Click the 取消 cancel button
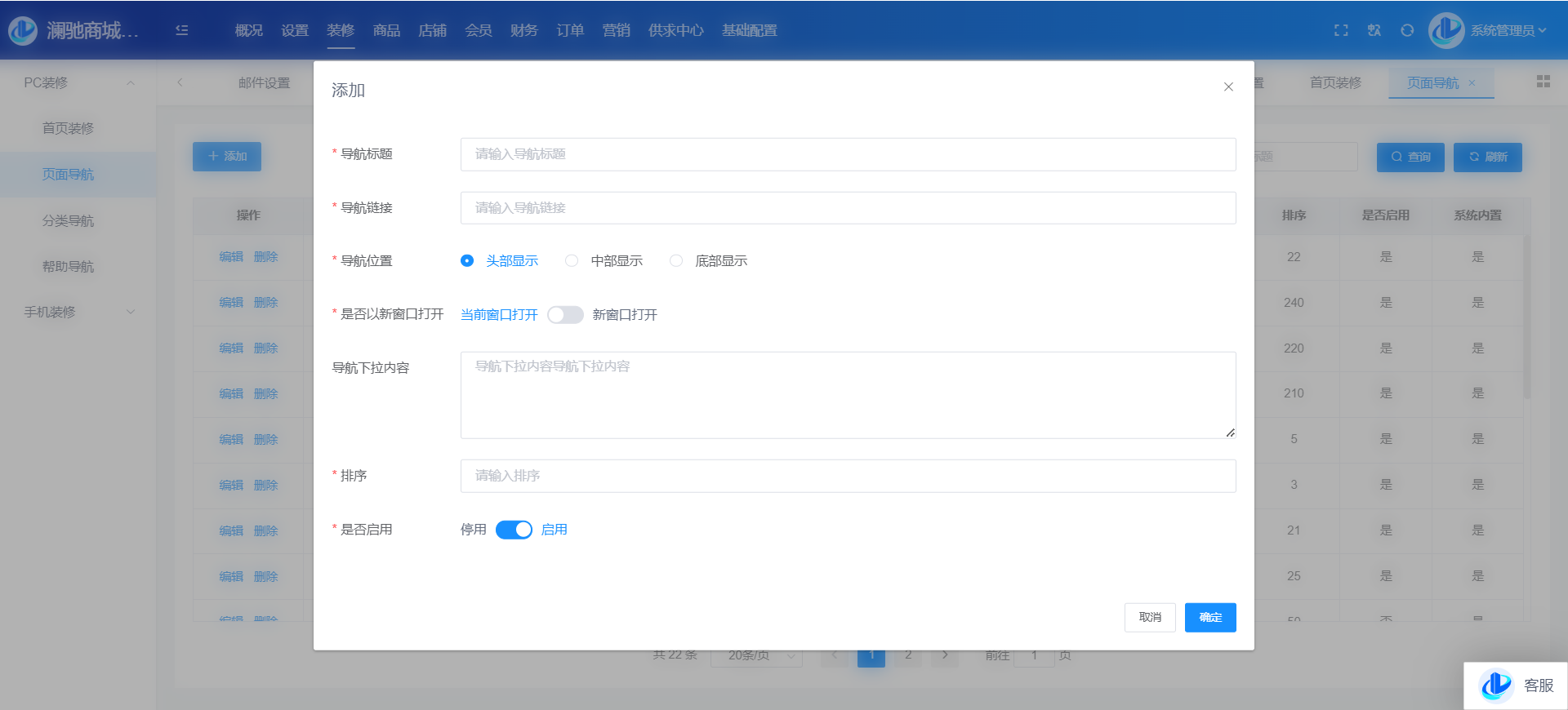Viewport: 1568px width, 710px height. click(x=1150, y=618)
